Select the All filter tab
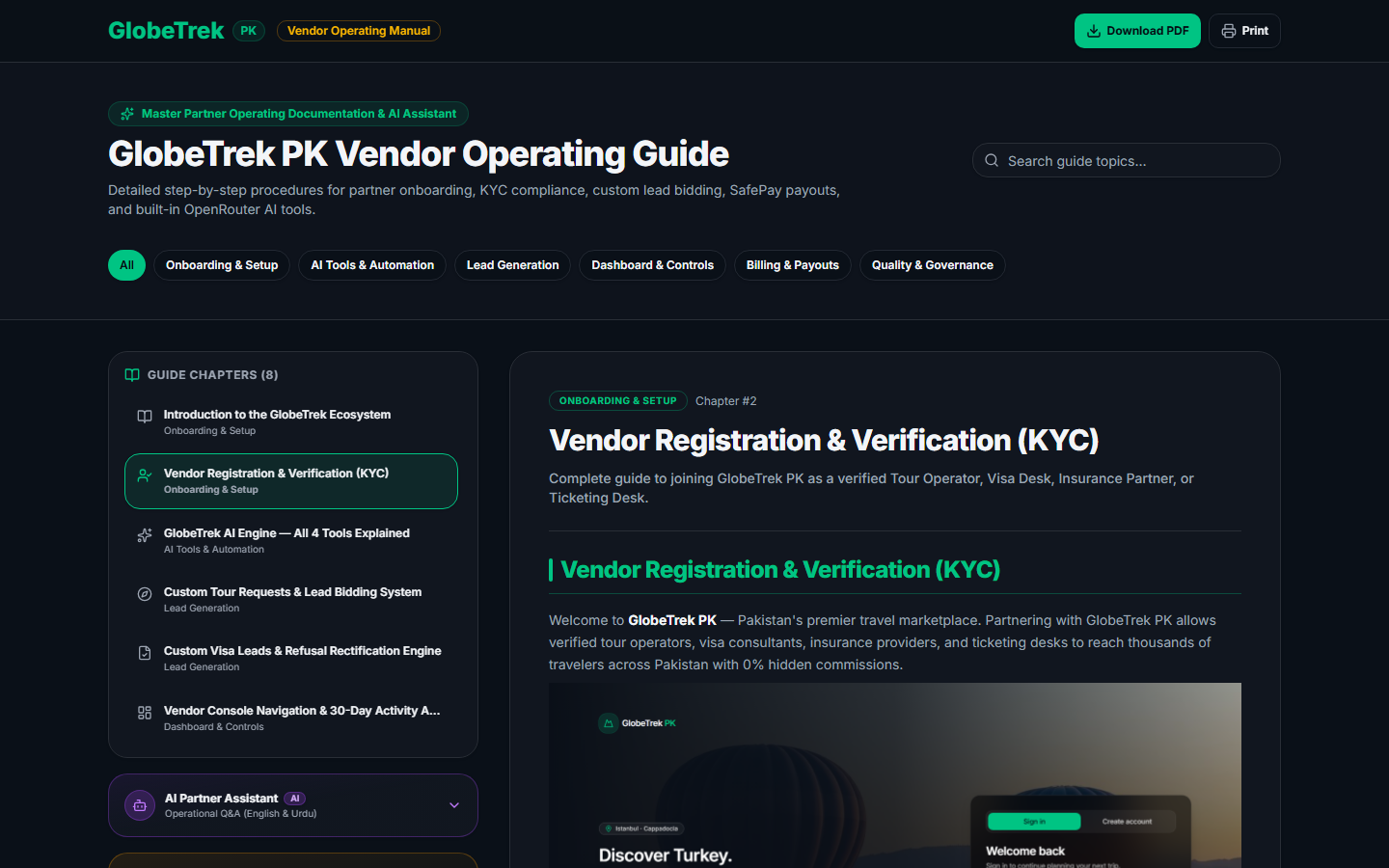The height and width of the screenshot is (868, 1389). [x=126, y=265]
